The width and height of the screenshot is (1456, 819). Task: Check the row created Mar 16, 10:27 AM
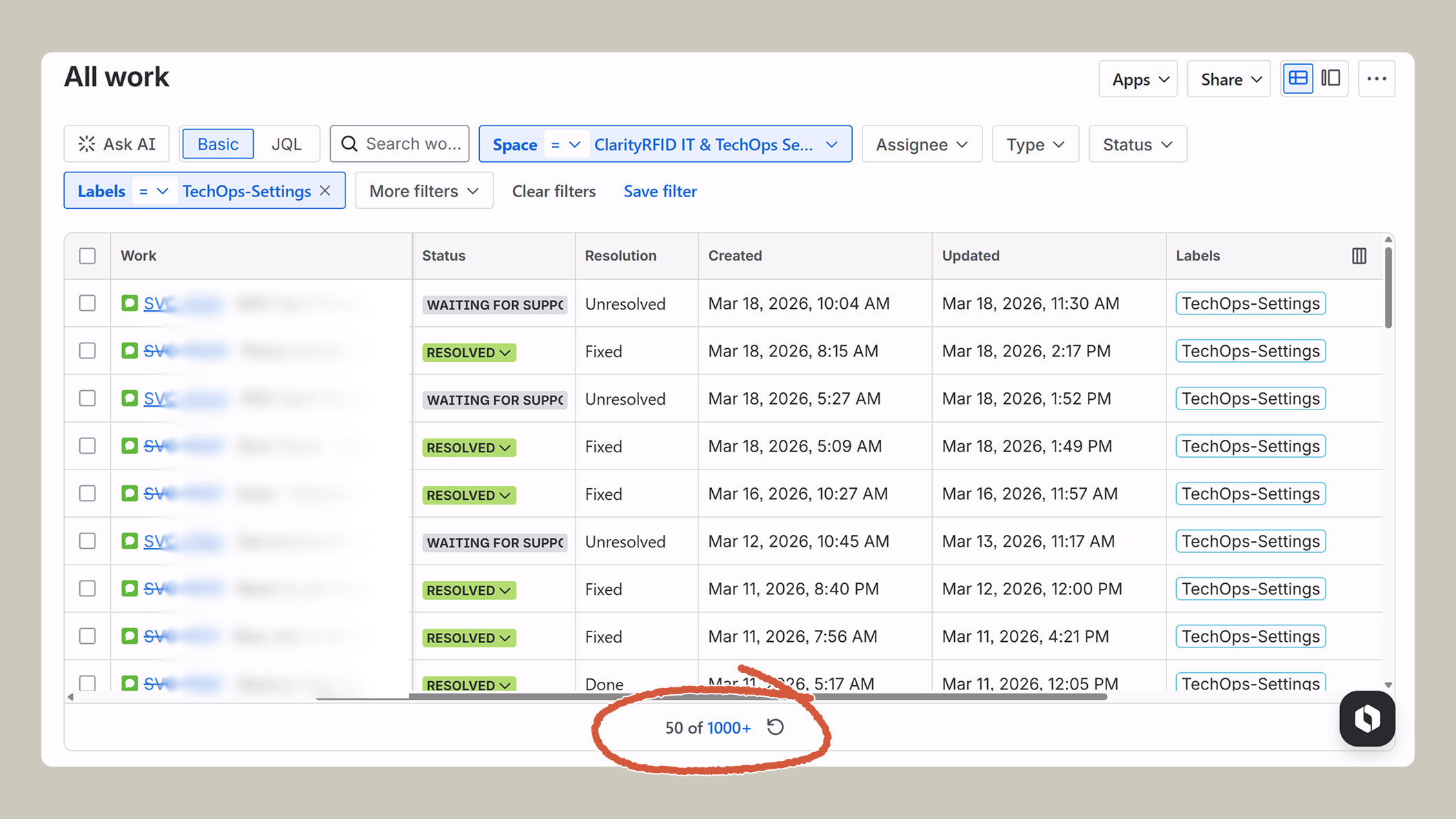[87, 493]
